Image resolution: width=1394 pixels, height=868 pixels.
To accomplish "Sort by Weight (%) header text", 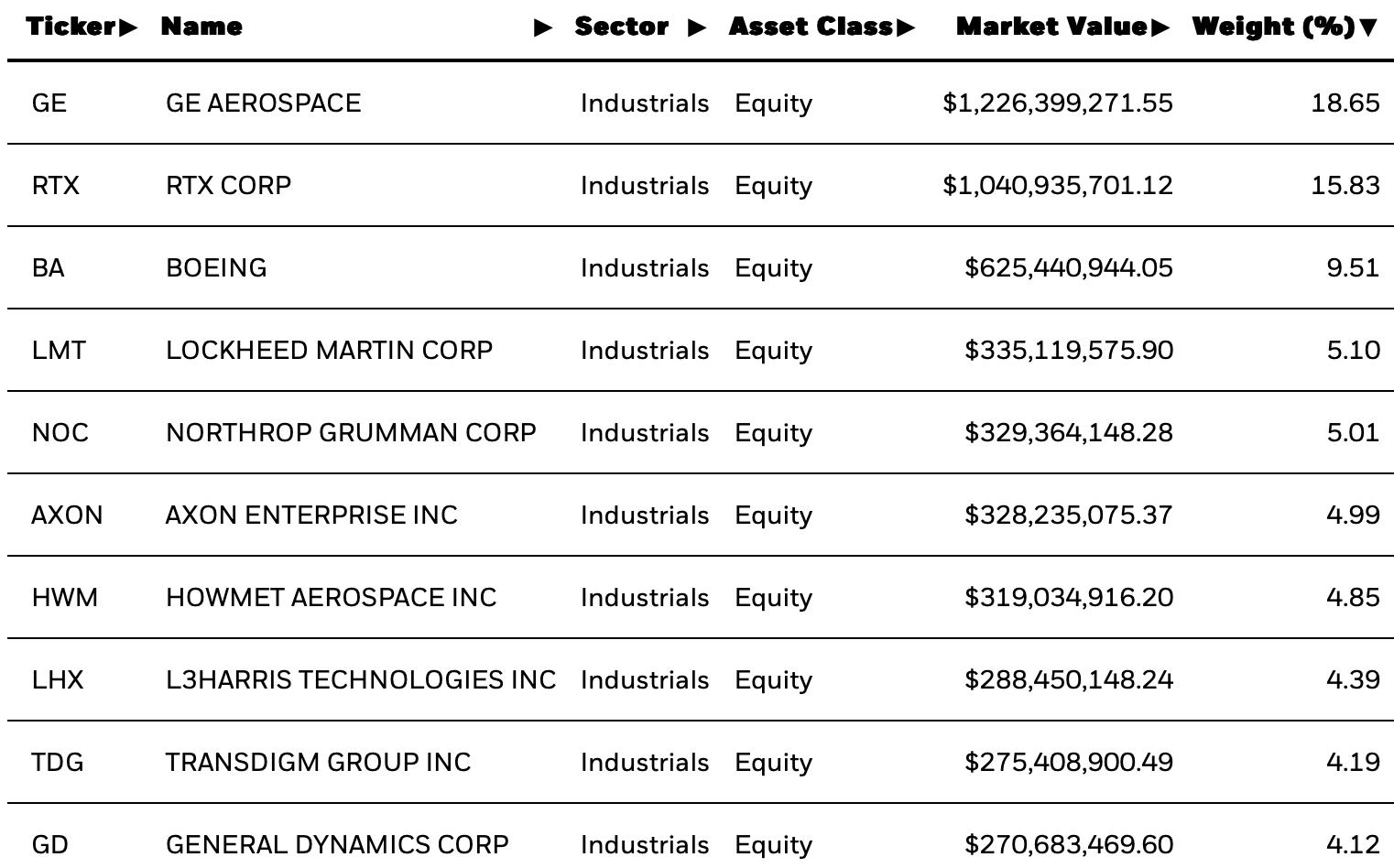I will click(x=1274, y=27).
